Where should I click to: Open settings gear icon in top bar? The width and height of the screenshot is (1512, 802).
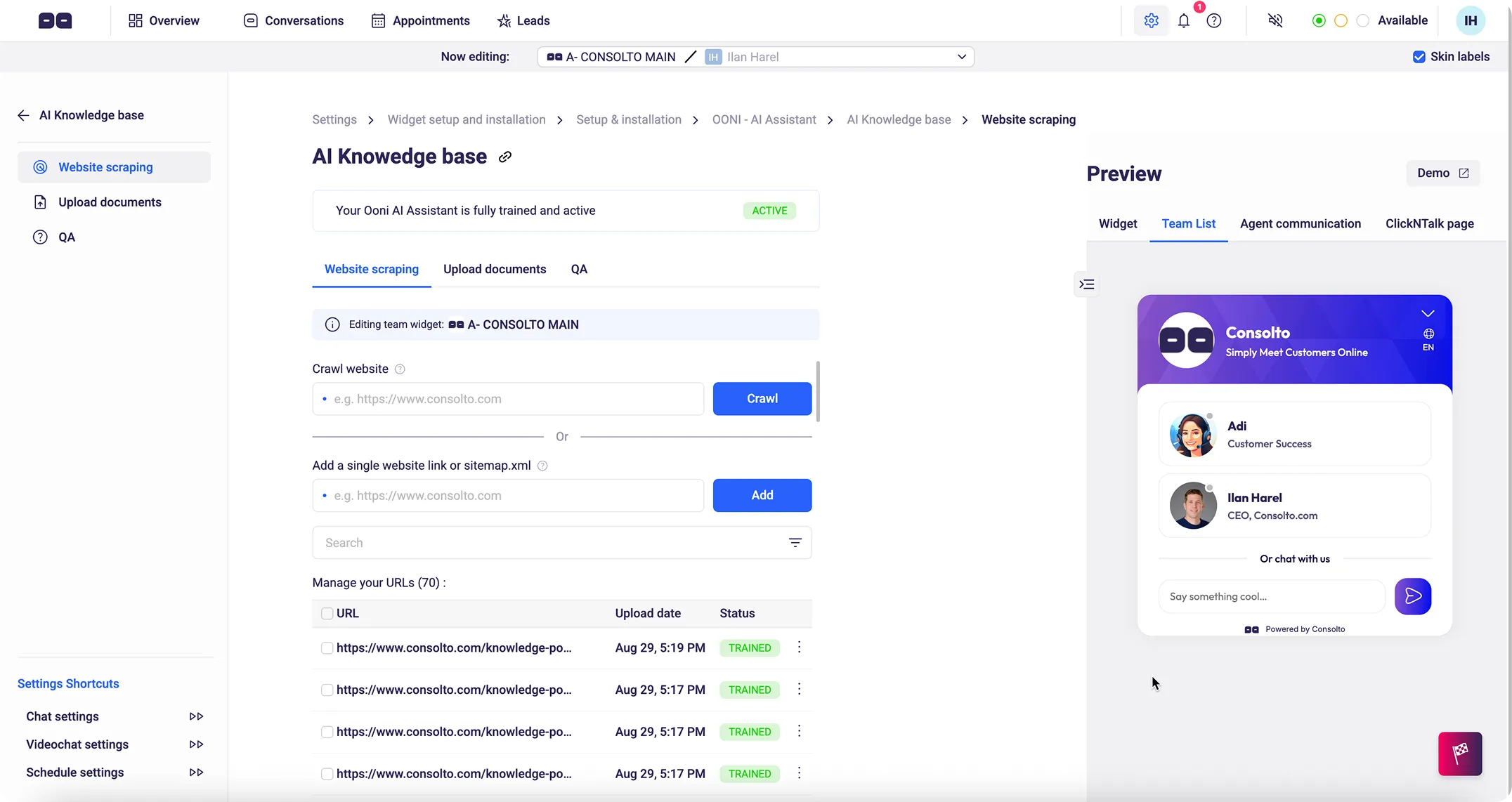(1151, 20)
